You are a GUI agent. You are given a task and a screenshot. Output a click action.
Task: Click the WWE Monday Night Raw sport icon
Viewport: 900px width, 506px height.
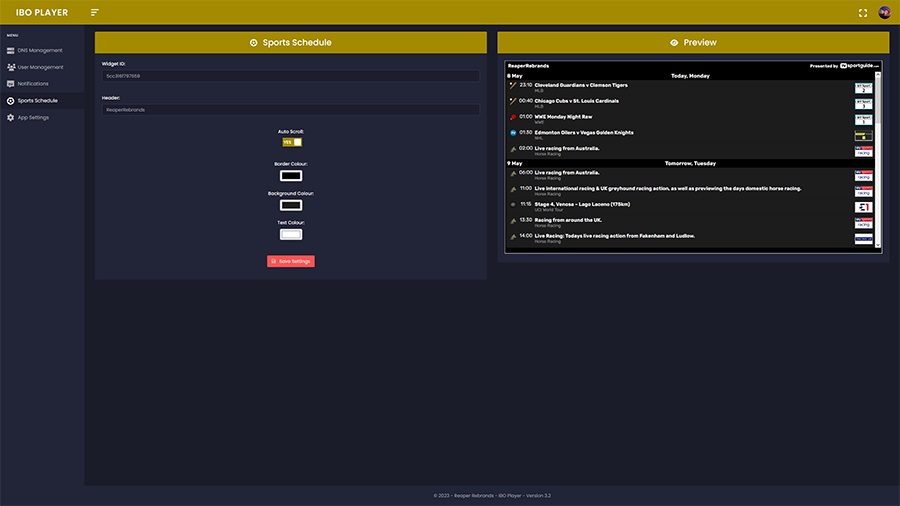tap(513, 117)
